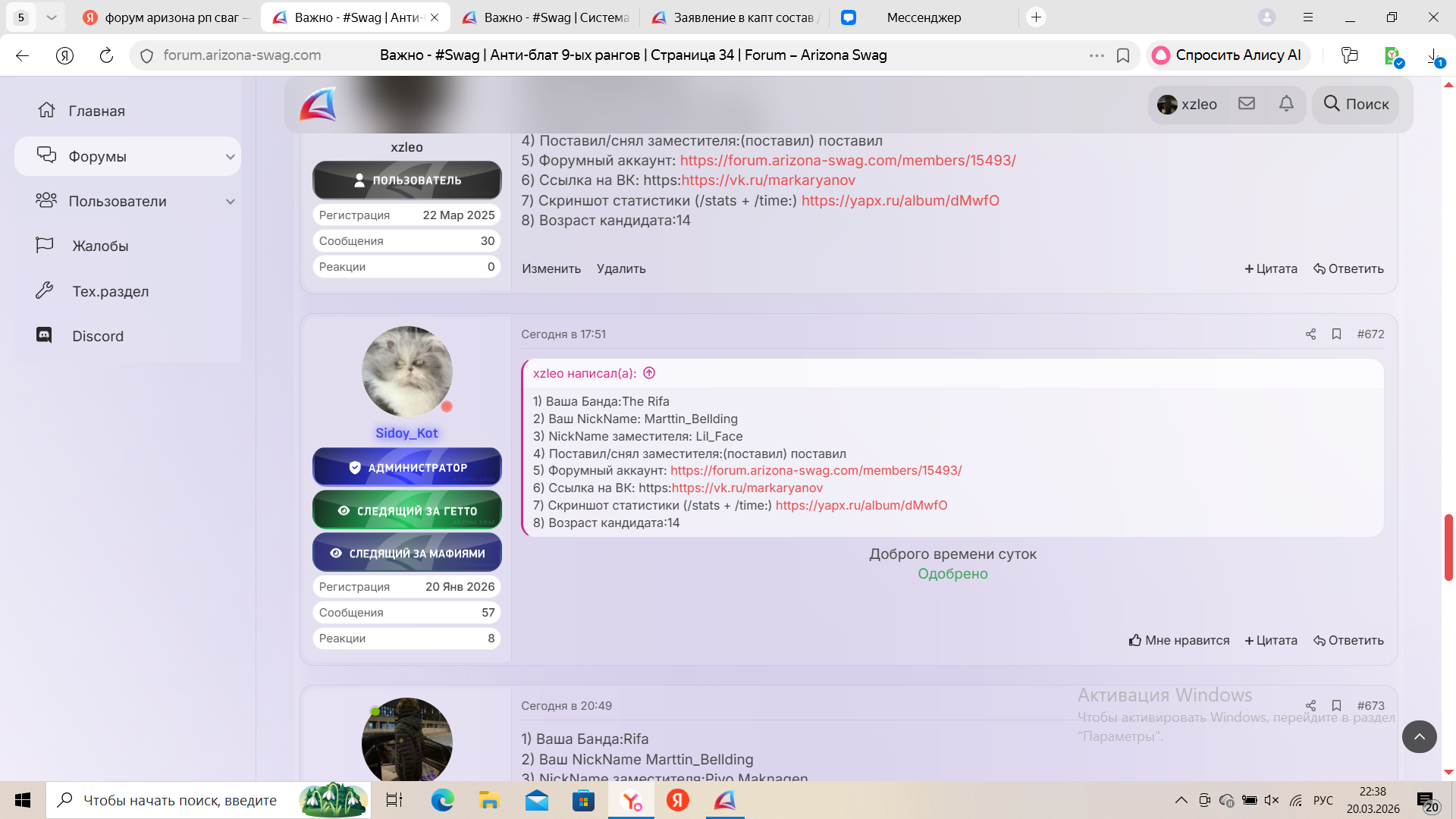Click Мне нравится on Sidoy_Kot's post
The height and width of the screenshot is (819, 1456).
[x=1178, y=641]
